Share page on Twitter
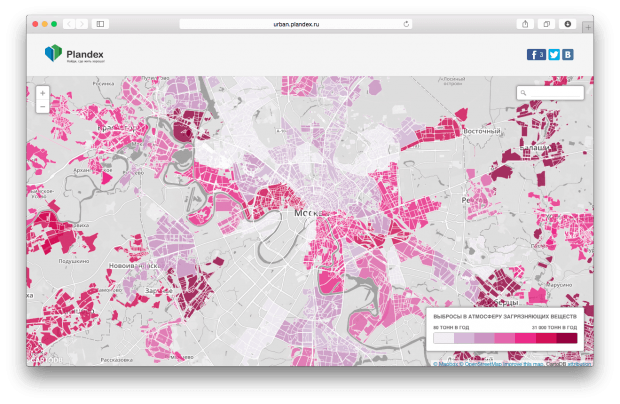This screenshot has height=404, width=620. [x=554, y=55]
